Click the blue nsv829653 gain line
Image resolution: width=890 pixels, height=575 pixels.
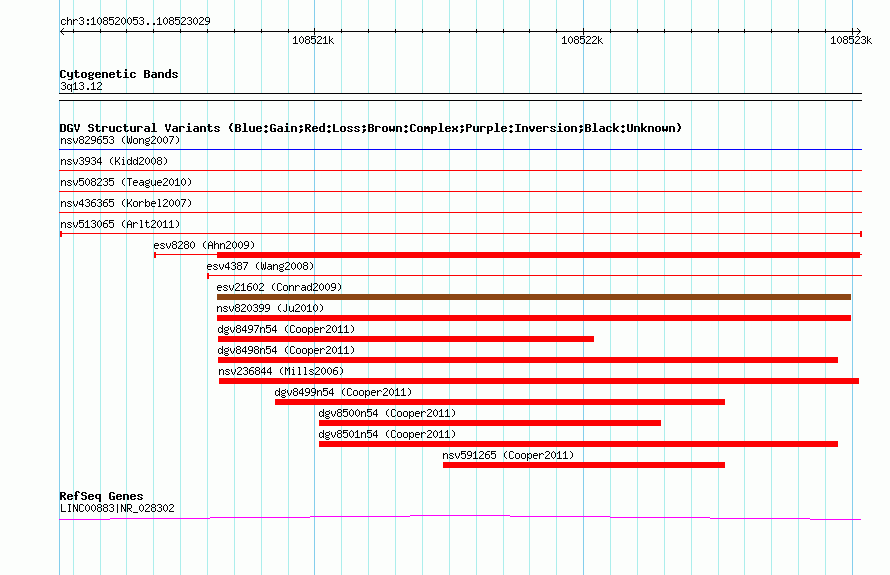pos(461,149)
